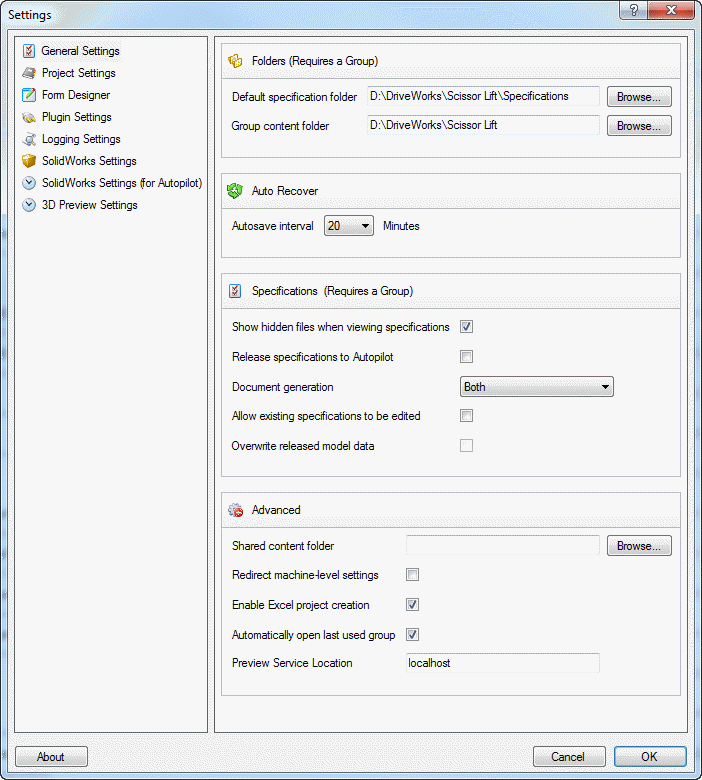Click the Group content folder path field
The height and width of the screenshot is (780, 702).
pyautogui.click(x=482, y=126)
